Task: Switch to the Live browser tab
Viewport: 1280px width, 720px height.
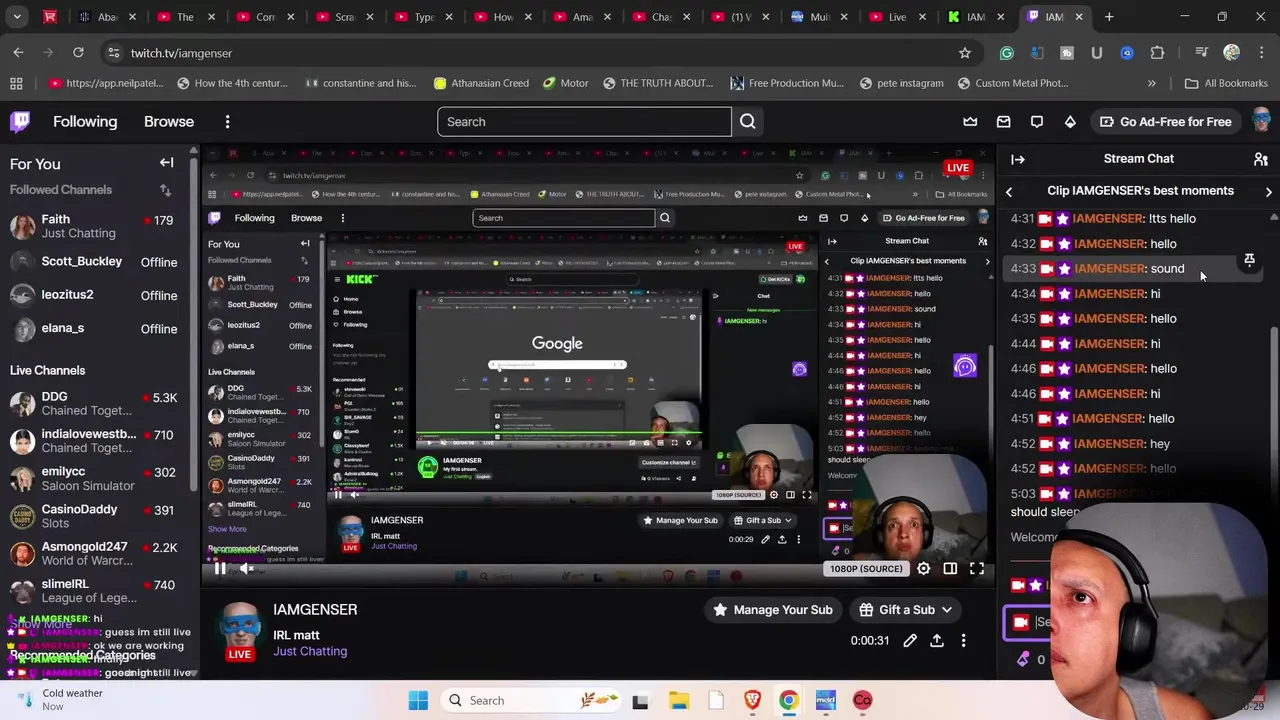Action: (x=898, y=17)
